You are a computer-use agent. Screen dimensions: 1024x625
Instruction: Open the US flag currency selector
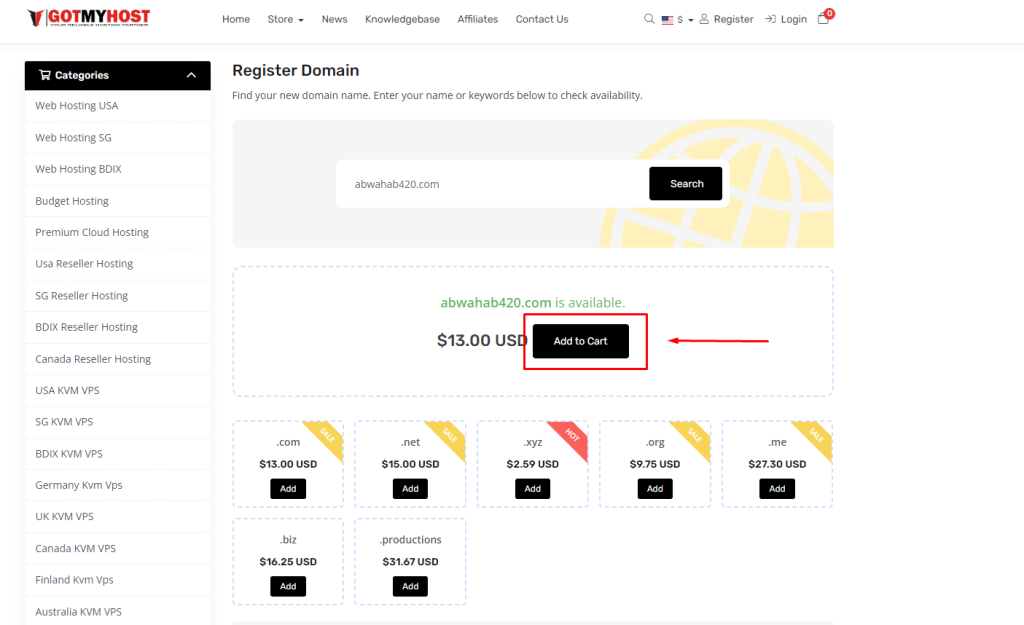674,19
